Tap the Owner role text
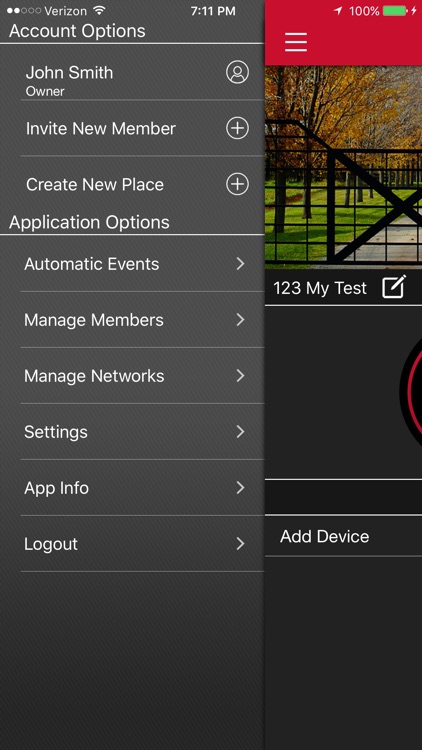Image resolution: width=422 pixels, height=750 pixels. pyautogui.click(x=45, y=91)
